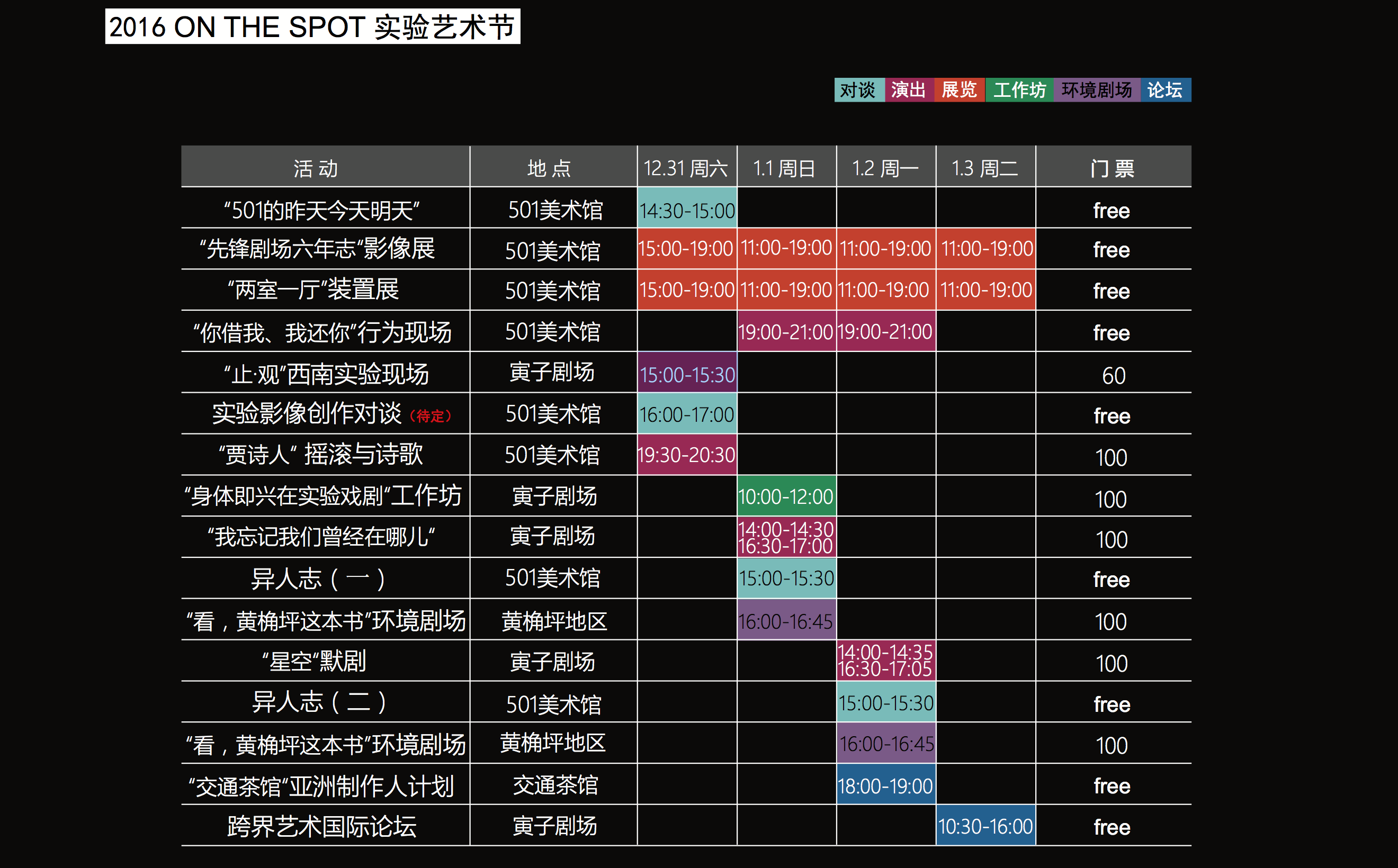This screenshot has height=868, width=1398.
Task: Click the '12.31 周六' column header
Action: coord(687,167)
